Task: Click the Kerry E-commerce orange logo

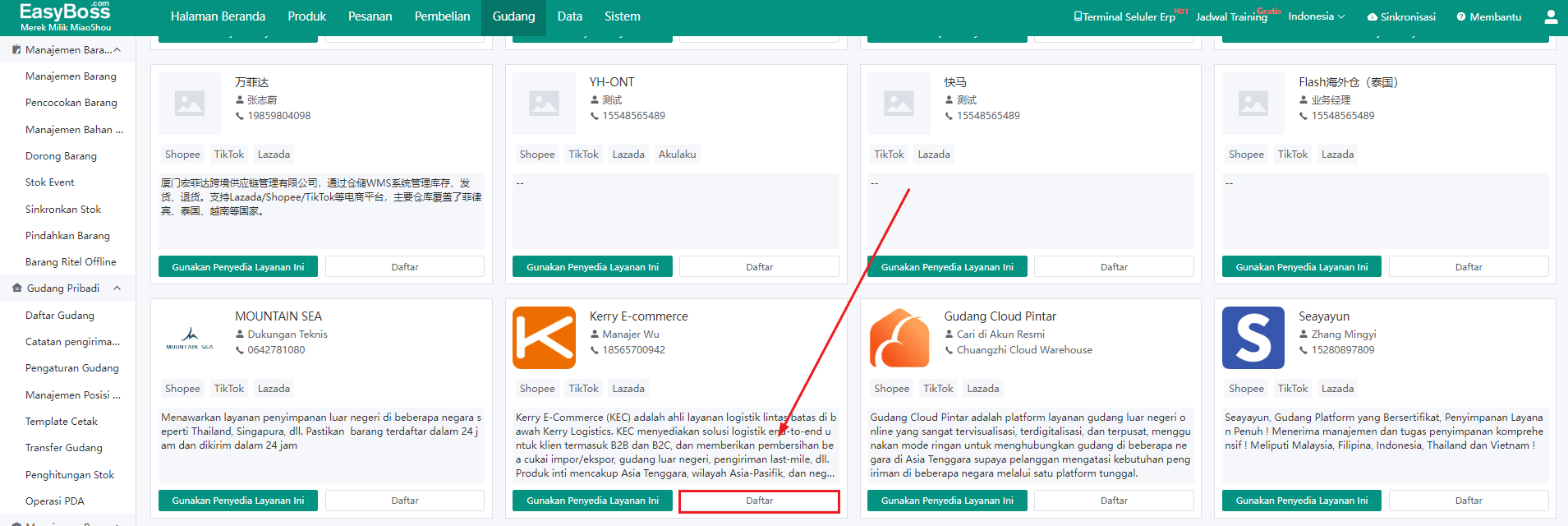Action: 544,338
